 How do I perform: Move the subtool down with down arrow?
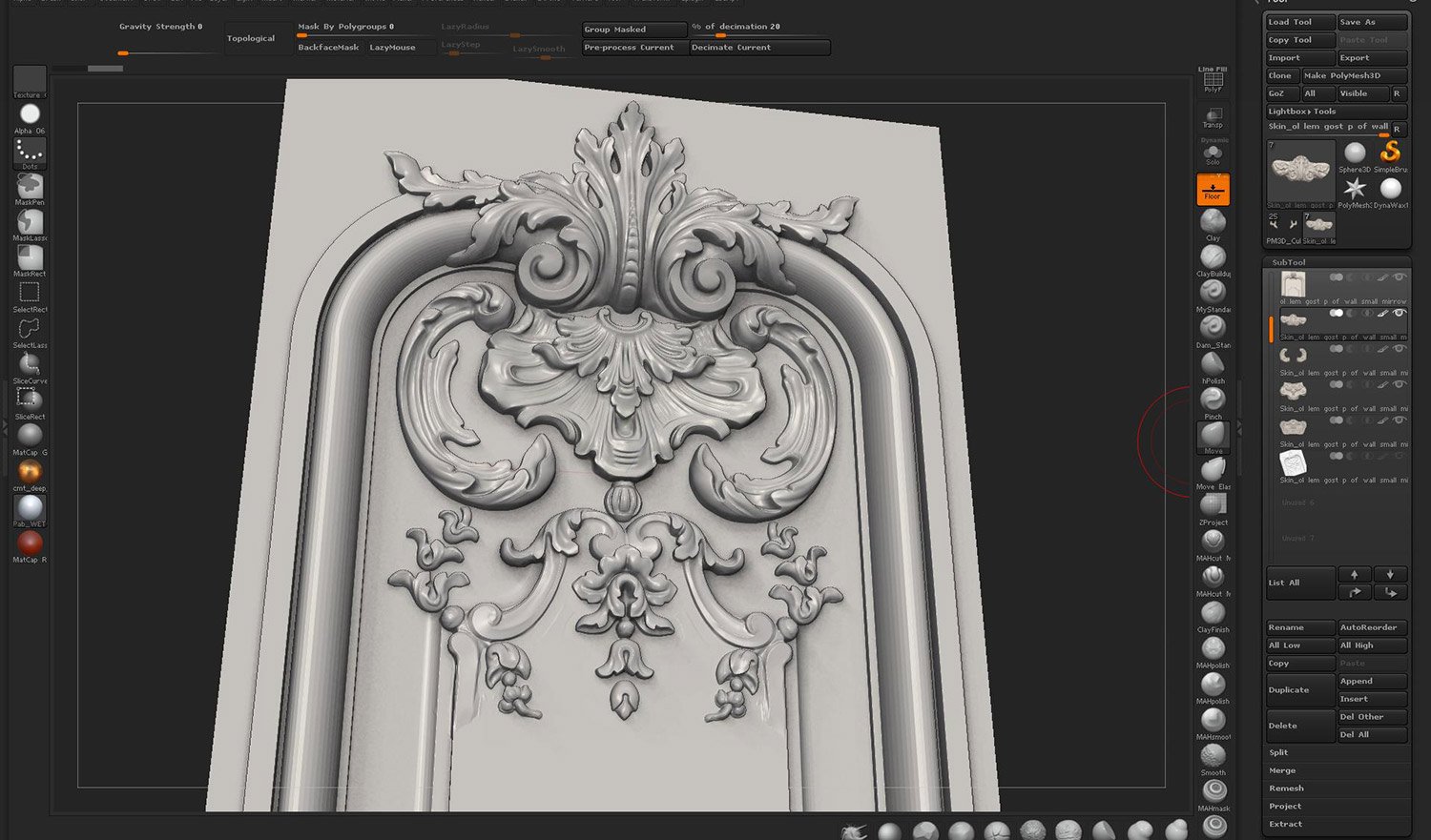click(x=1390, y=574)
